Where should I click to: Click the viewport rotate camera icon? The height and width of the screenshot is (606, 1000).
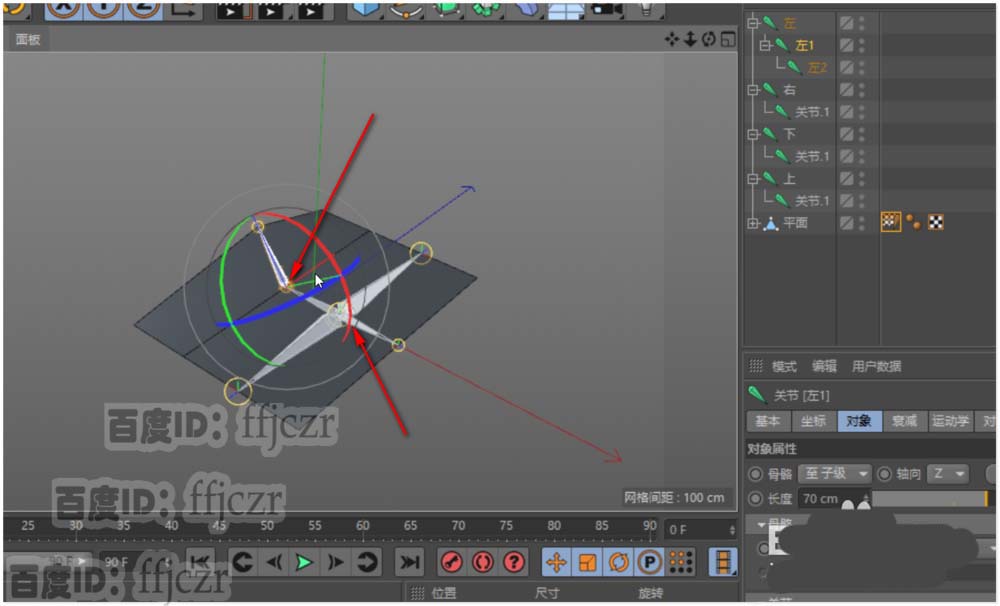click(709, 40)
